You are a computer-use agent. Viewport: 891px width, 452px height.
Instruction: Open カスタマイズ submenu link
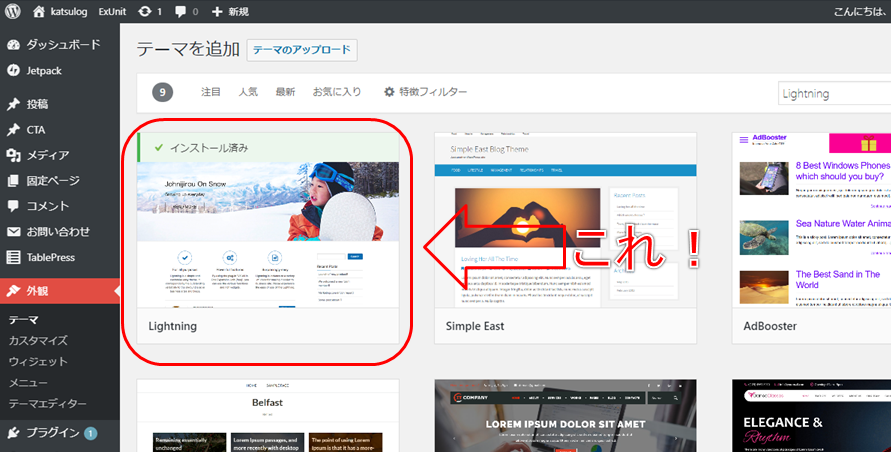click(x=38, y=341)
